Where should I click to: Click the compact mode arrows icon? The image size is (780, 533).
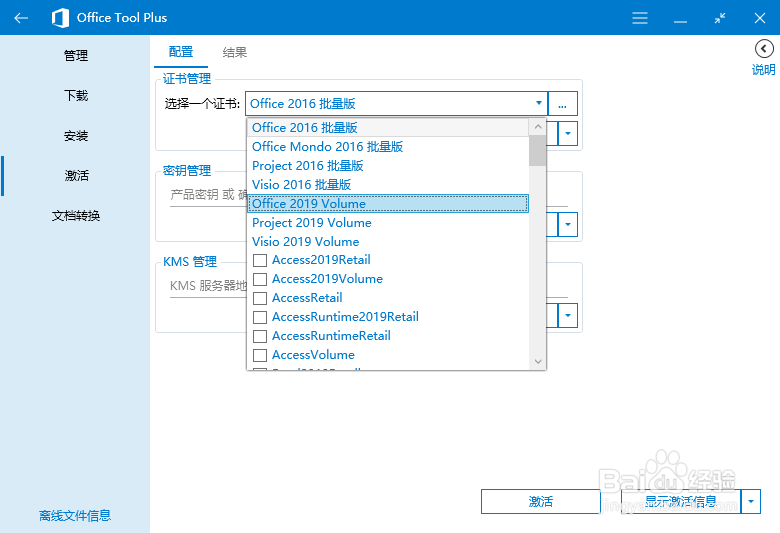pos(720,18)
